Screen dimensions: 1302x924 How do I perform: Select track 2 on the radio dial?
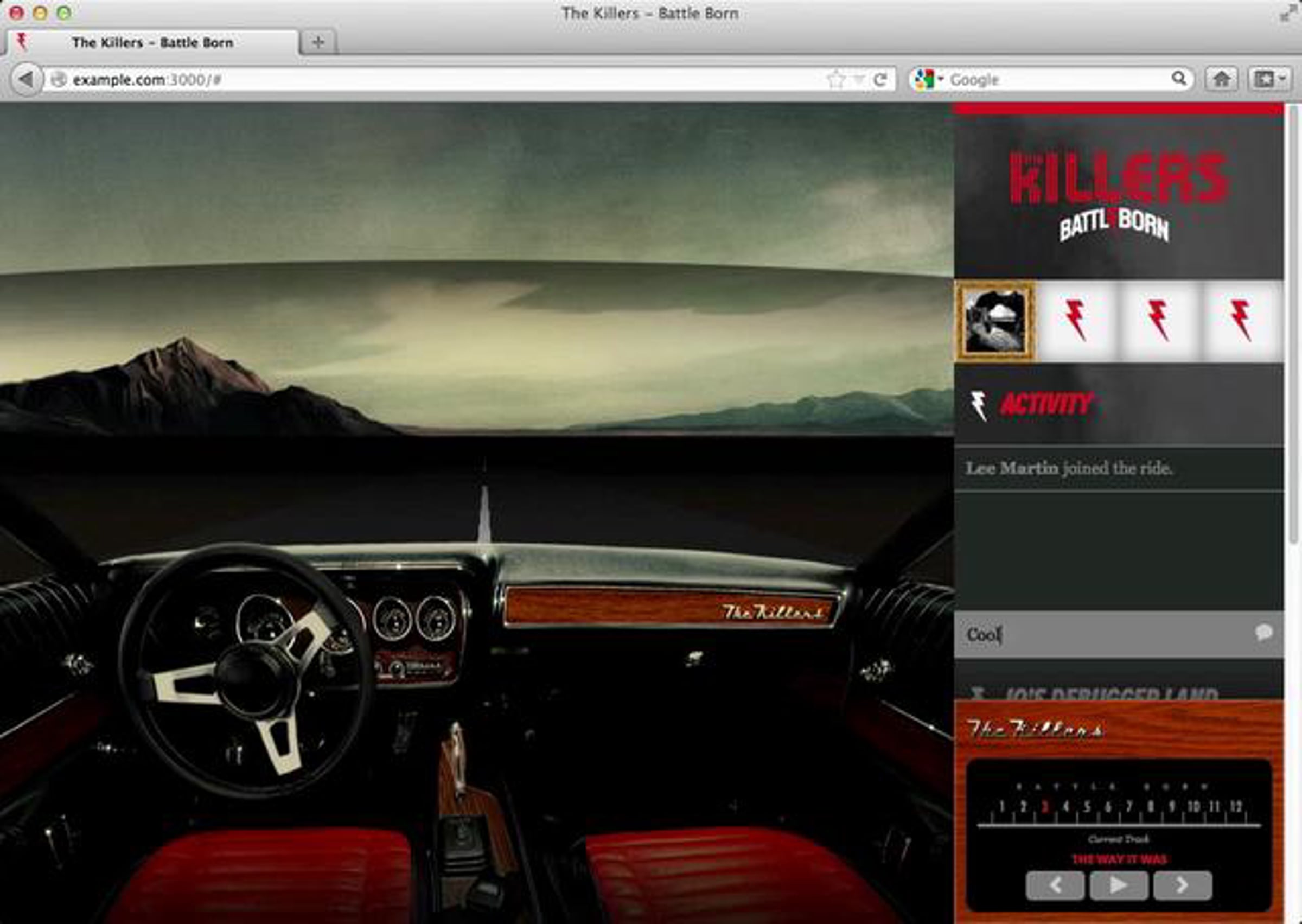pyautogui.click(x=1023, y=807)
